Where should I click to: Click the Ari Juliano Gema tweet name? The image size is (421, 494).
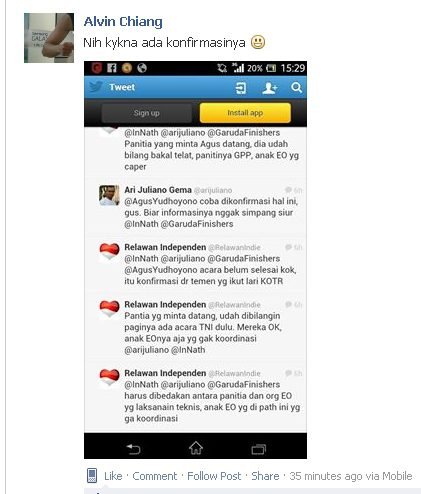[158, 190]
